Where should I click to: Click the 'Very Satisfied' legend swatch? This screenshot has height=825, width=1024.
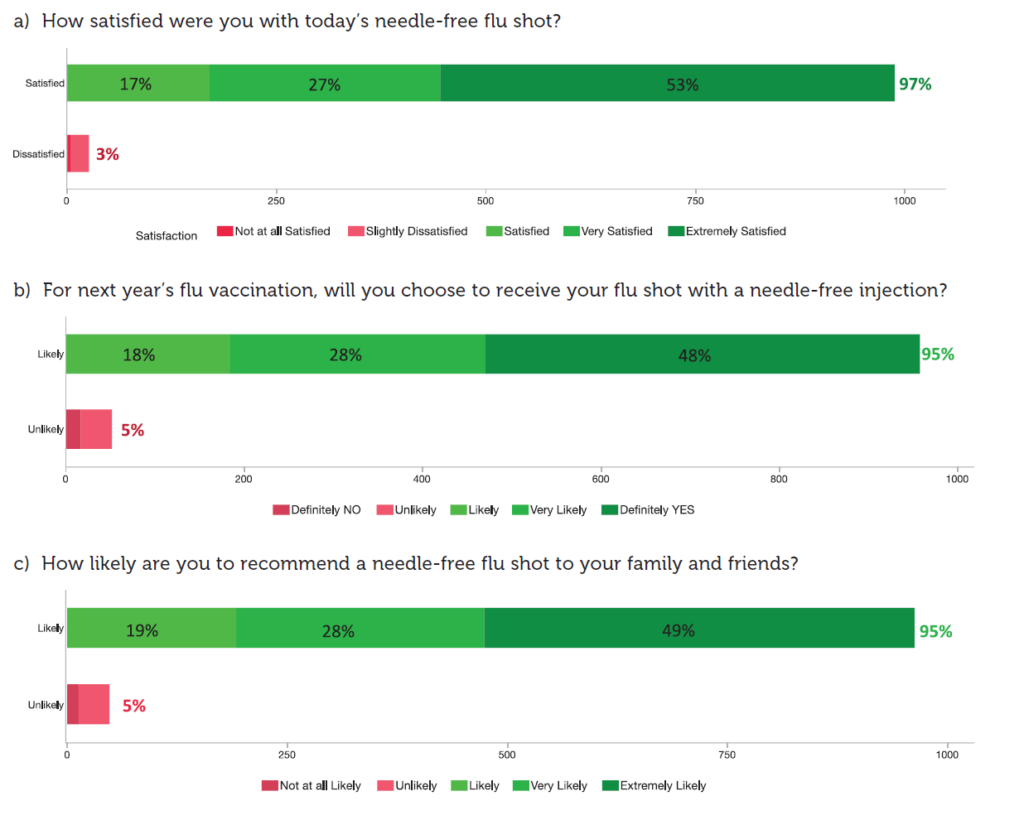pyautogui.click(x=573, y=232)
